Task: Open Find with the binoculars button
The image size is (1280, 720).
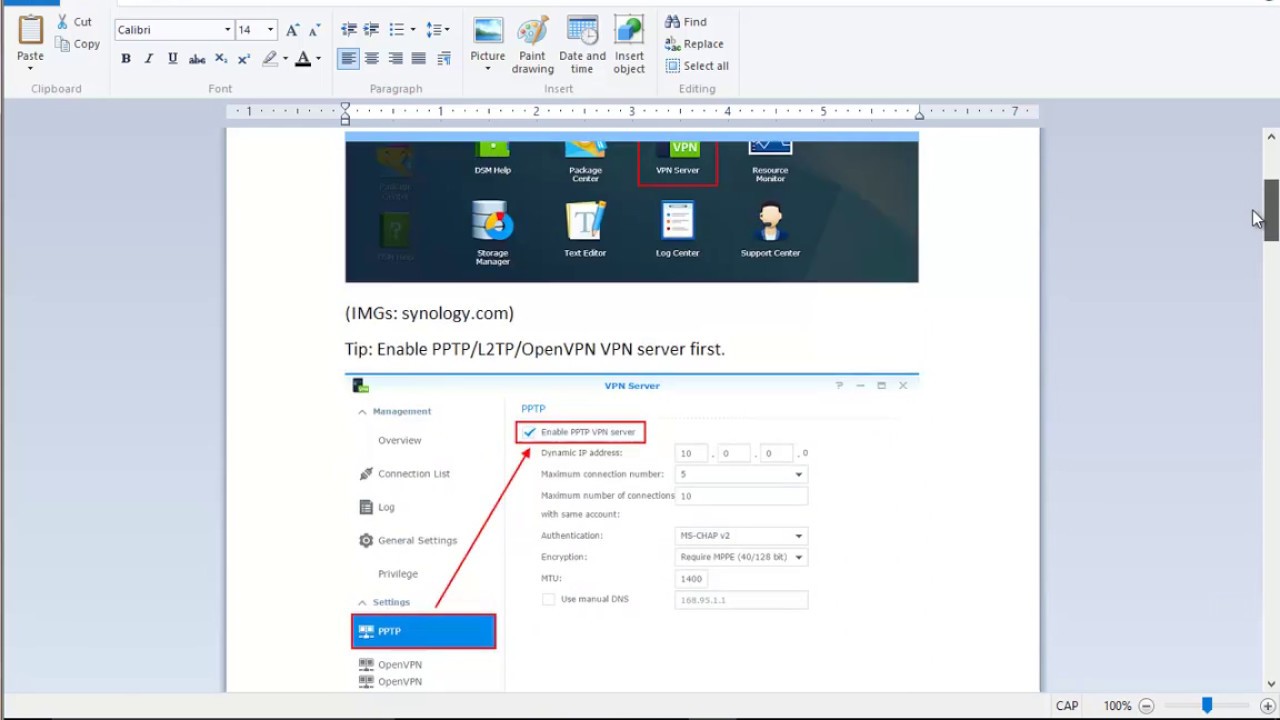Action: 686,22
